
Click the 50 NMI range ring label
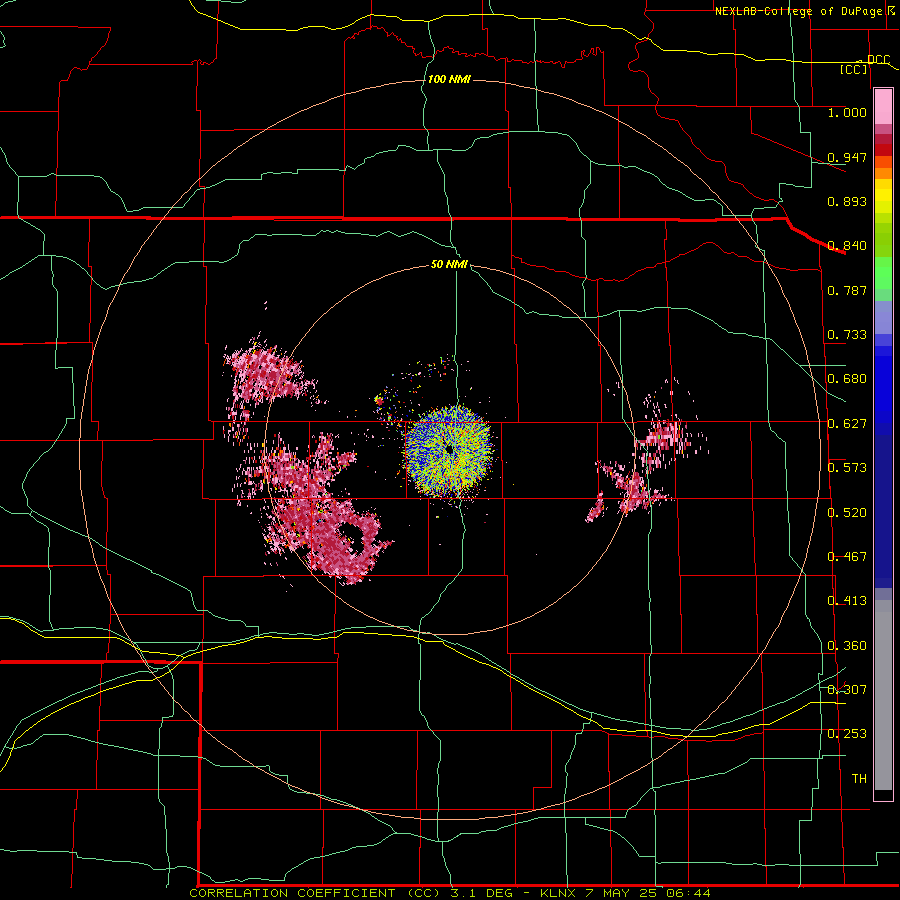tap(449, 265)
